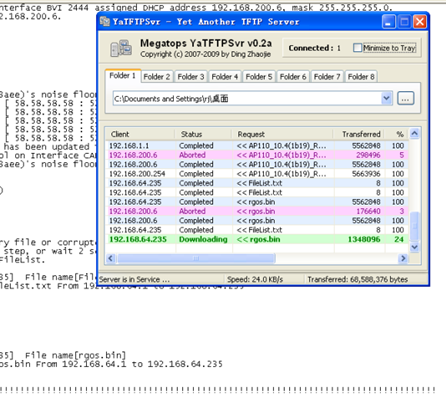Click the list scroll up arrow
The image size is (446, 395).
tap(414, 134)
